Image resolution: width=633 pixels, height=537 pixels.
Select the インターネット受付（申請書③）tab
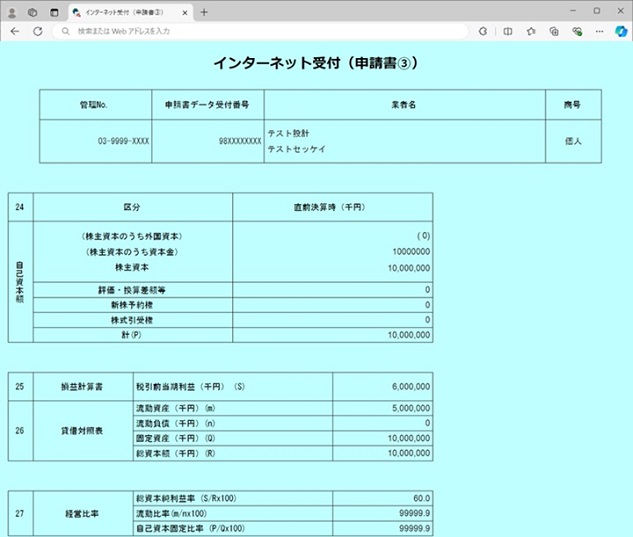point(130,13)
